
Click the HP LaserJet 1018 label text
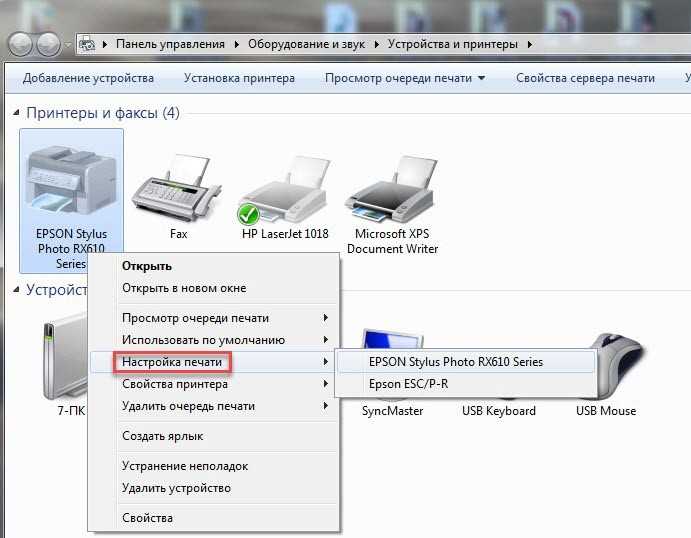coord(285,234)
